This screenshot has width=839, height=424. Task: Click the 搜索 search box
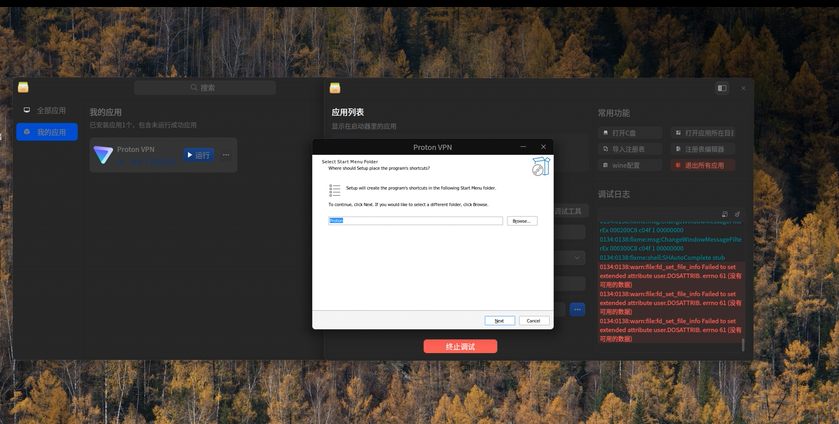pos(205,87)
